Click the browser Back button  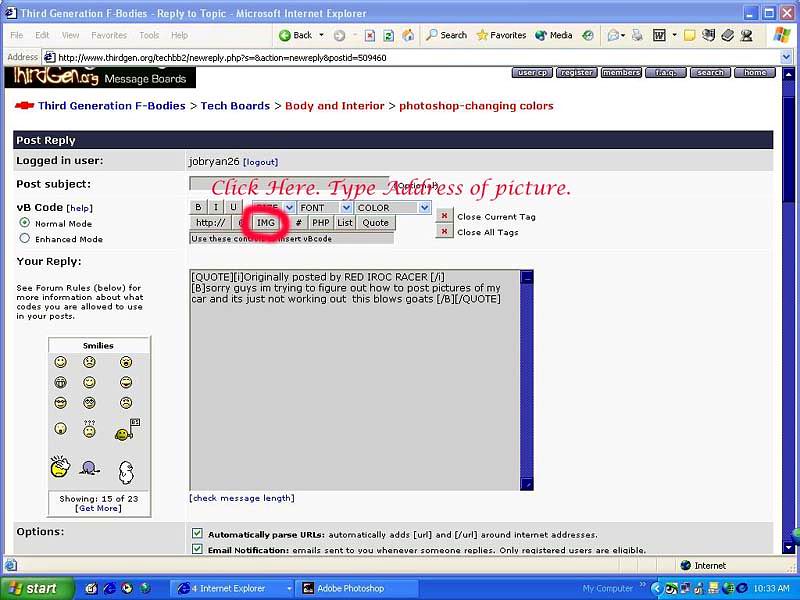pos(295,35)
